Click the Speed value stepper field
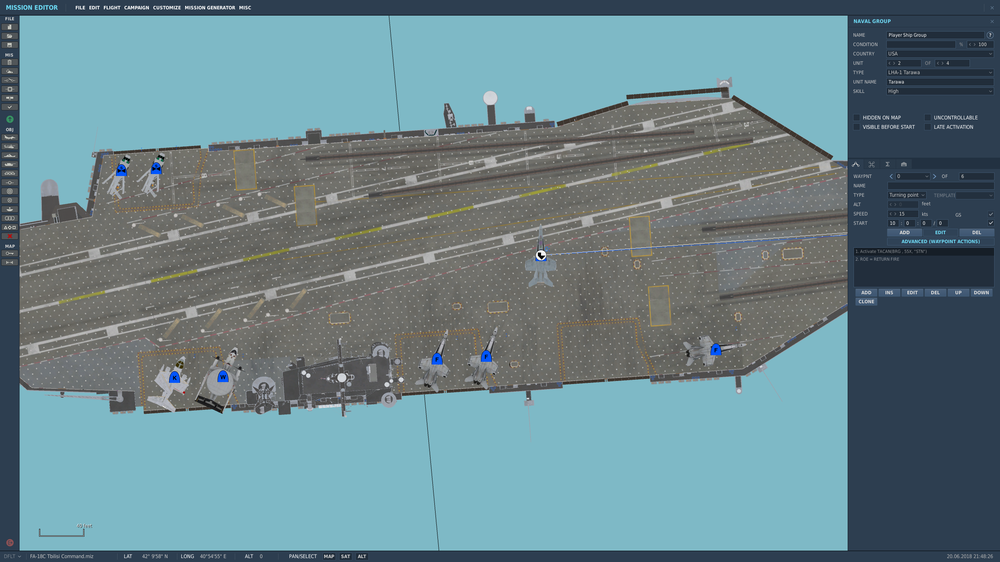 pyautogui.click(x=902, y=214)
